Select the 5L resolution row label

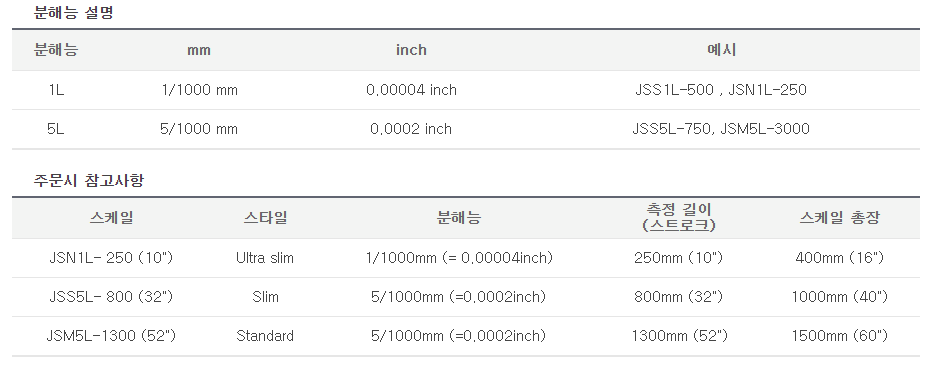click(x=56, y=129)
